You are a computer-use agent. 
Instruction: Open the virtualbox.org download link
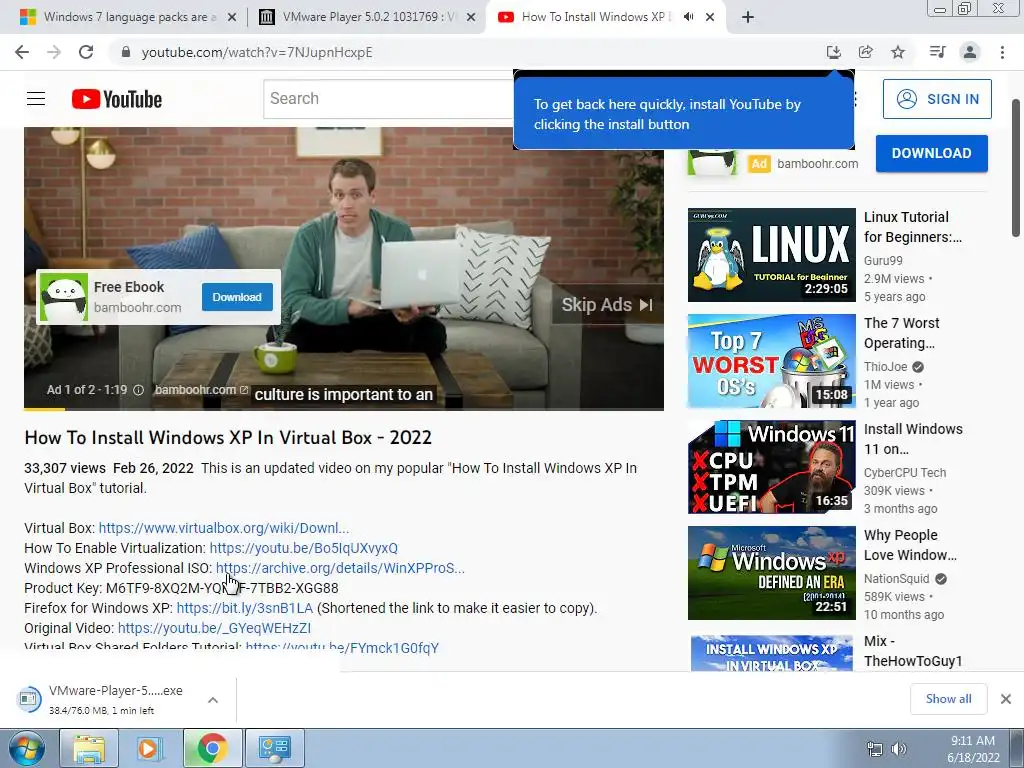[x=224, y=528]
